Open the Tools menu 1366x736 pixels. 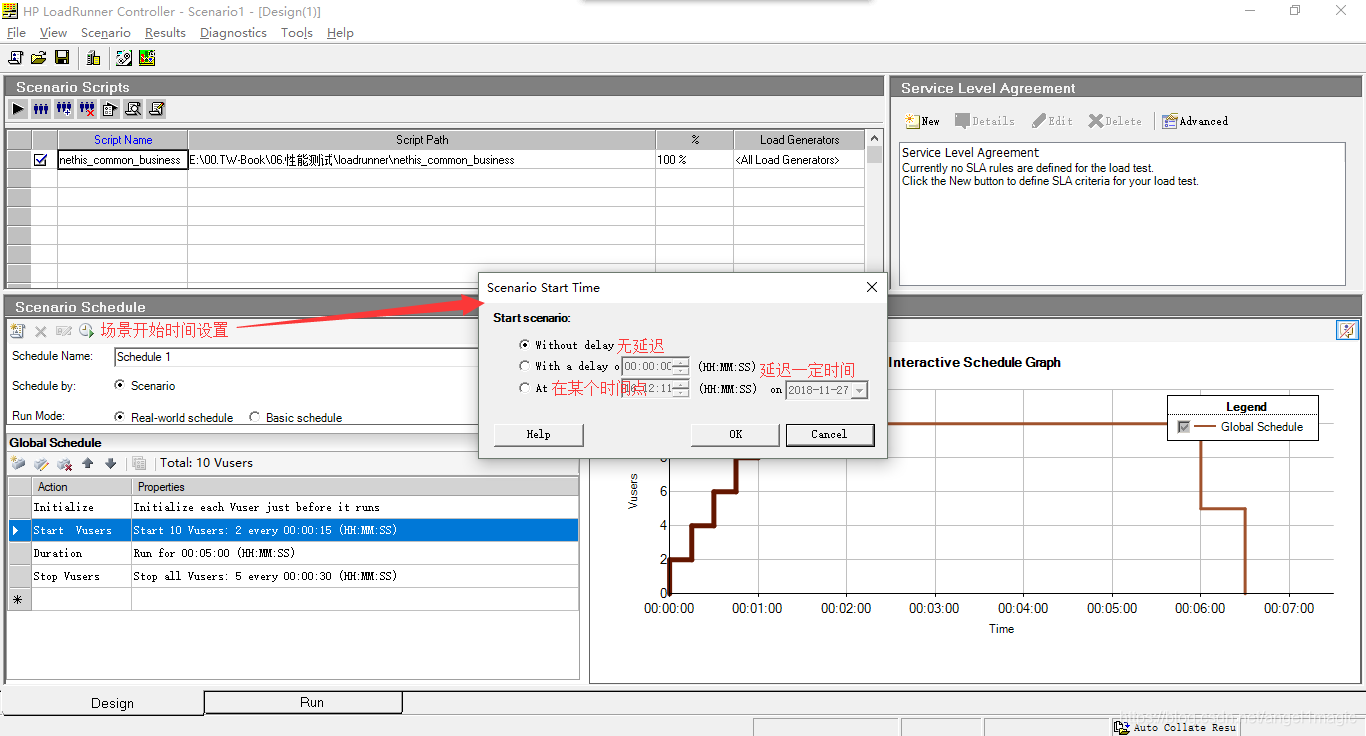[x=297, y=32]
